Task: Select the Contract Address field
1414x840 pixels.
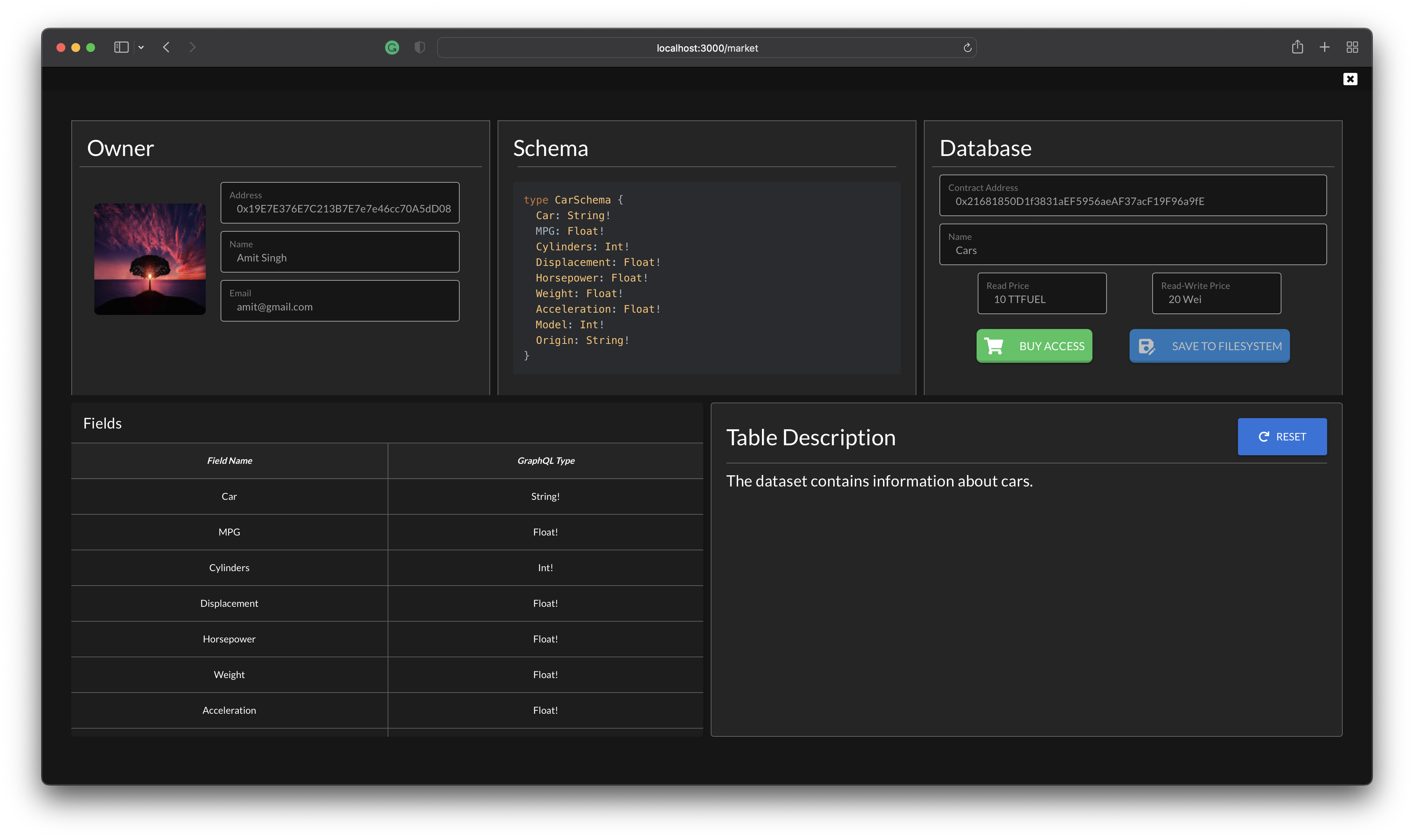Action: (x=1132, y=196)
